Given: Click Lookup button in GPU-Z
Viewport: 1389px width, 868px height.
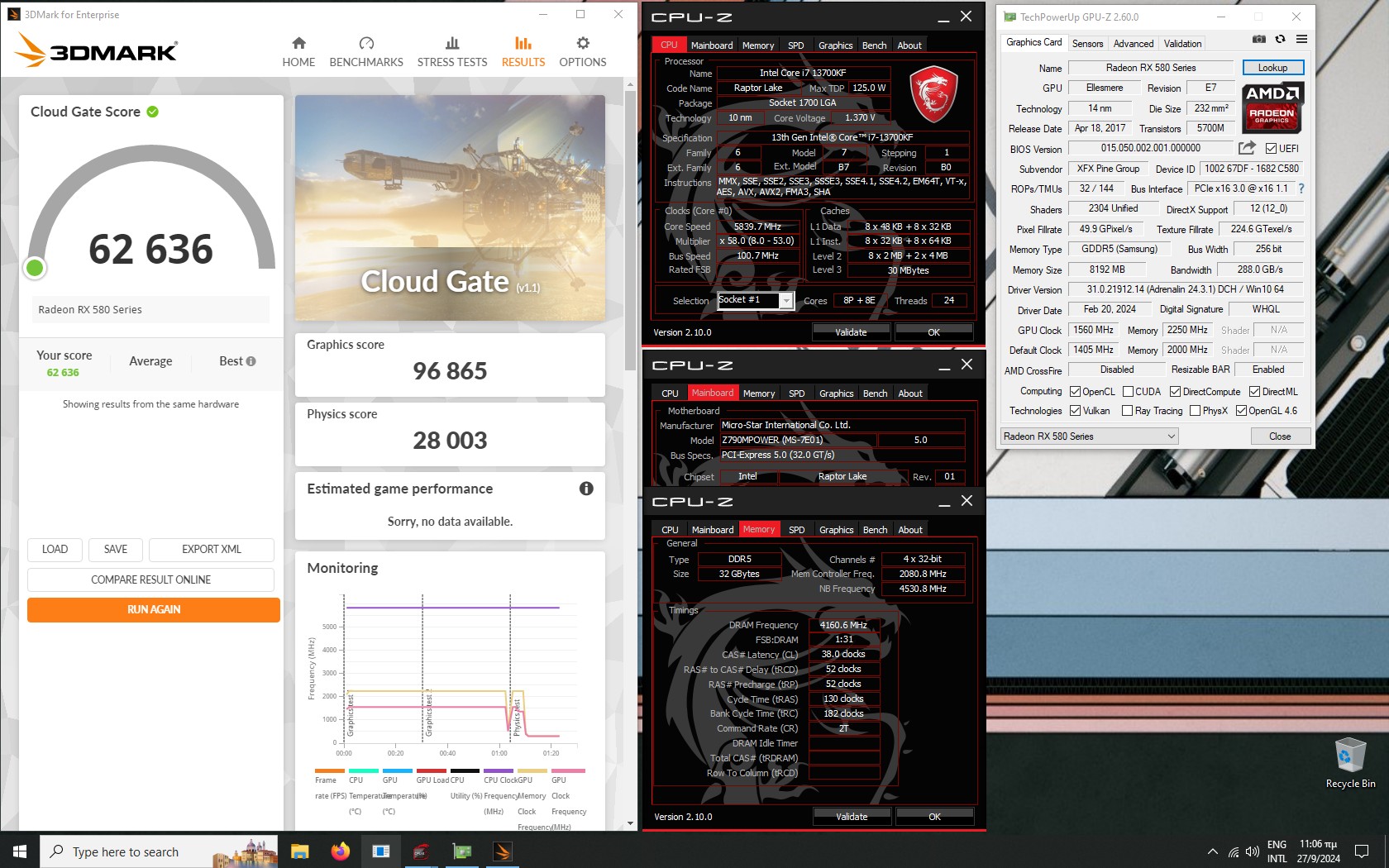Looking at the screenshot, I should 1272,68.
